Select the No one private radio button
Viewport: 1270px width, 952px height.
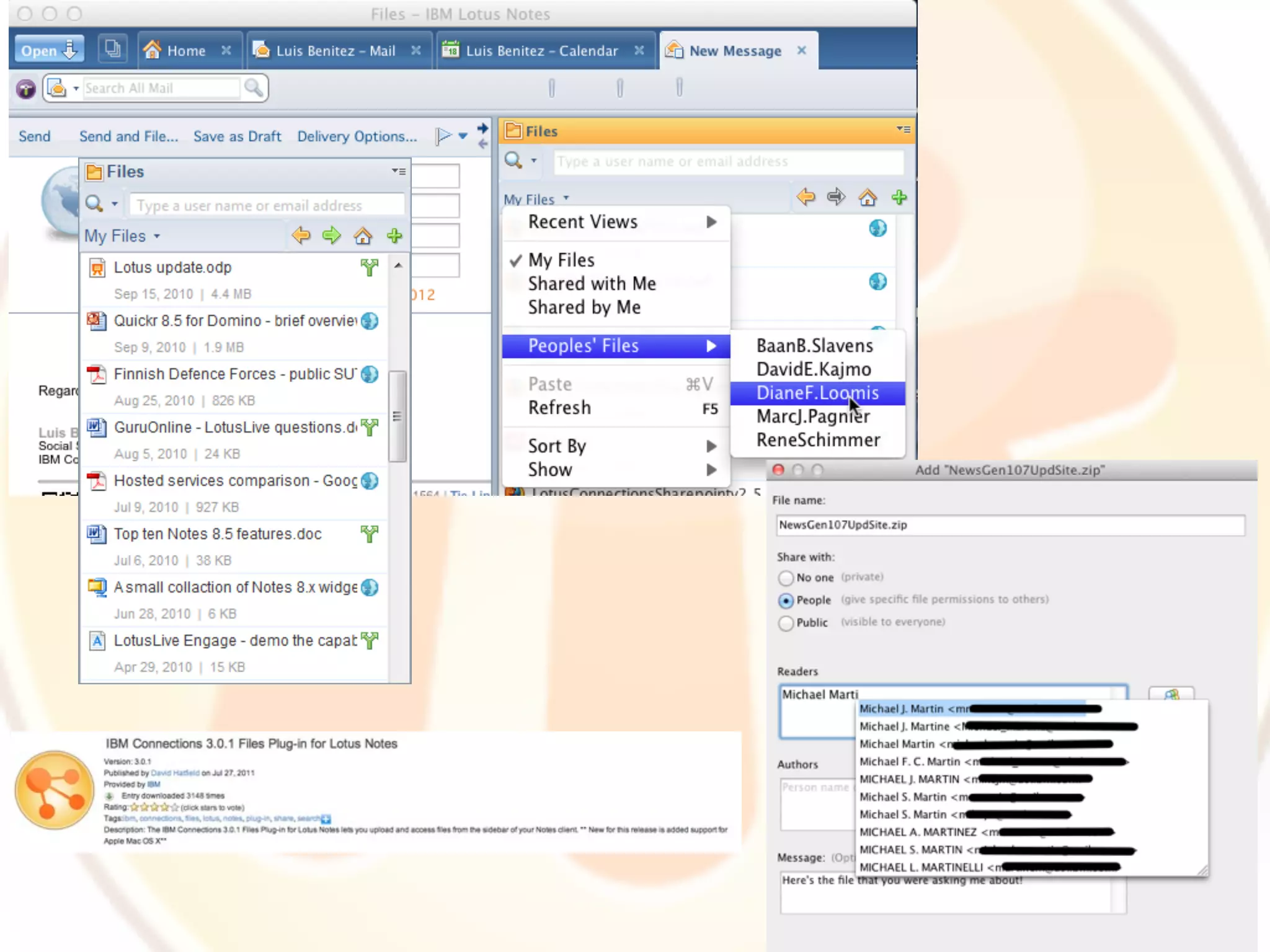[786, 578]
